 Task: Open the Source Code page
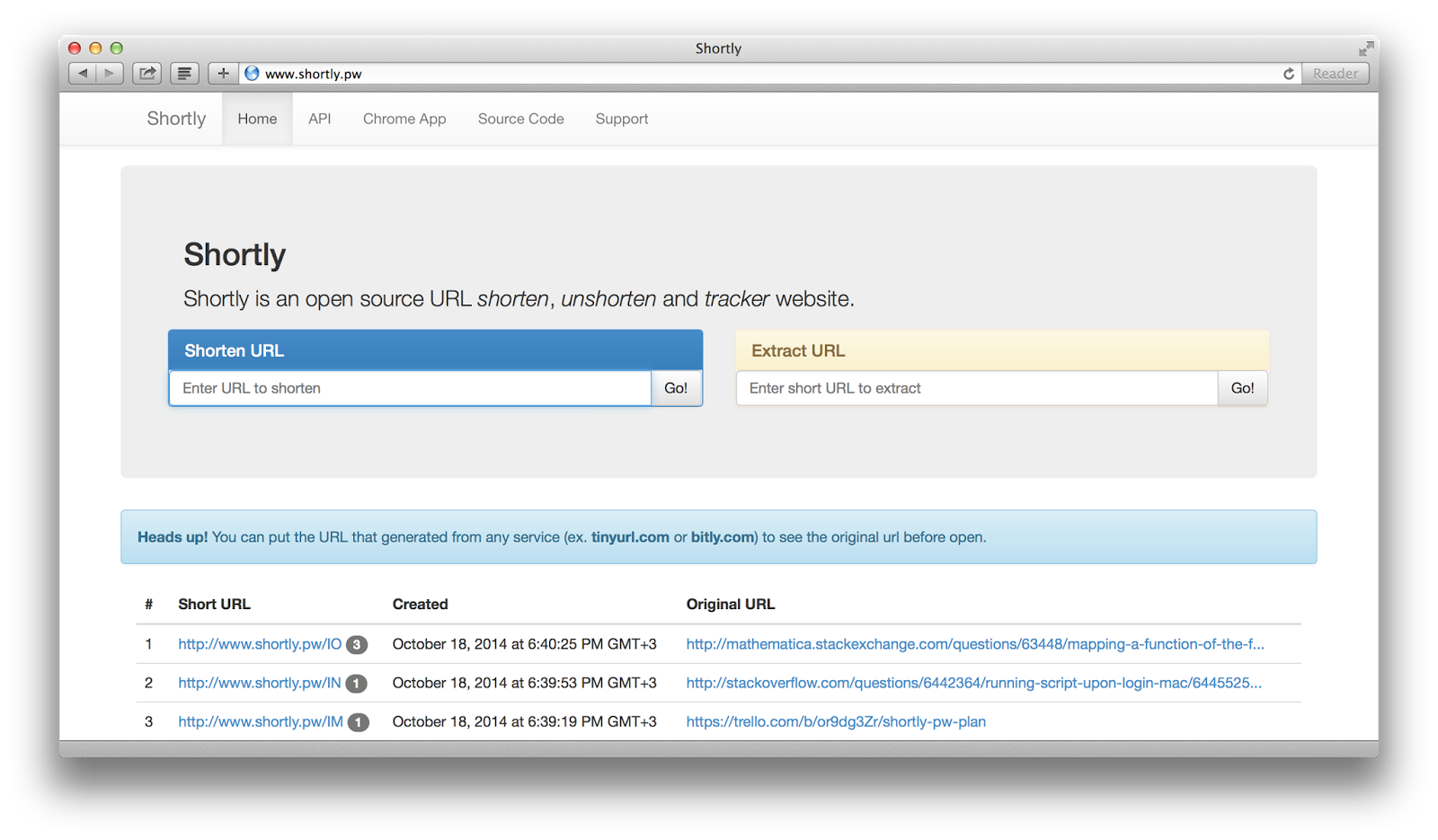click(520, 119)
